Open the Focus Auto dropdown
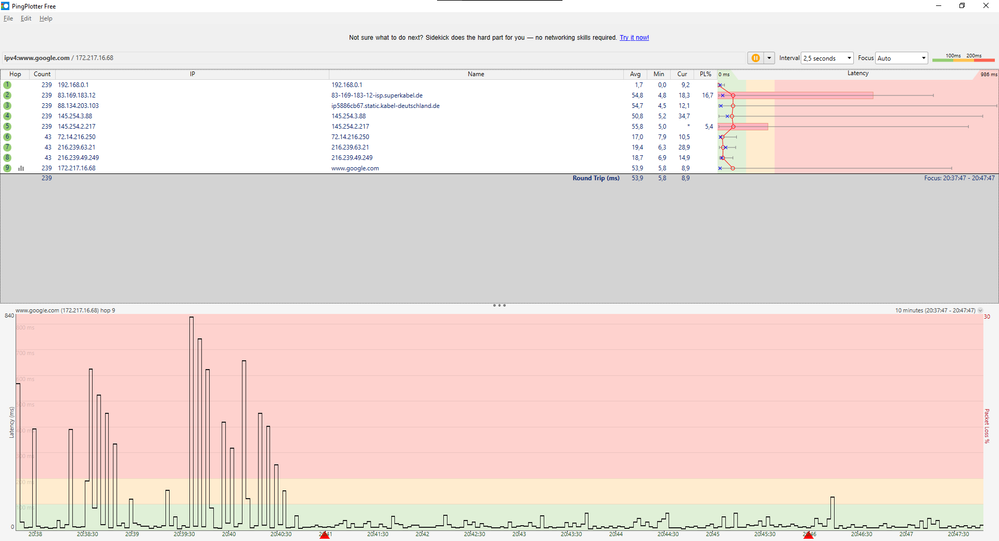 pyautogui.click(x=902, y=58)
